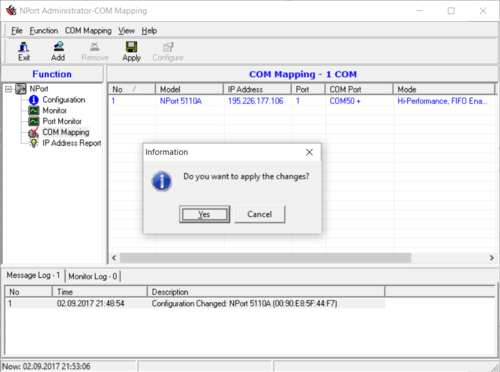Select COM Mapping in the function tree
500x372 pixels.
tap(66, 132)
